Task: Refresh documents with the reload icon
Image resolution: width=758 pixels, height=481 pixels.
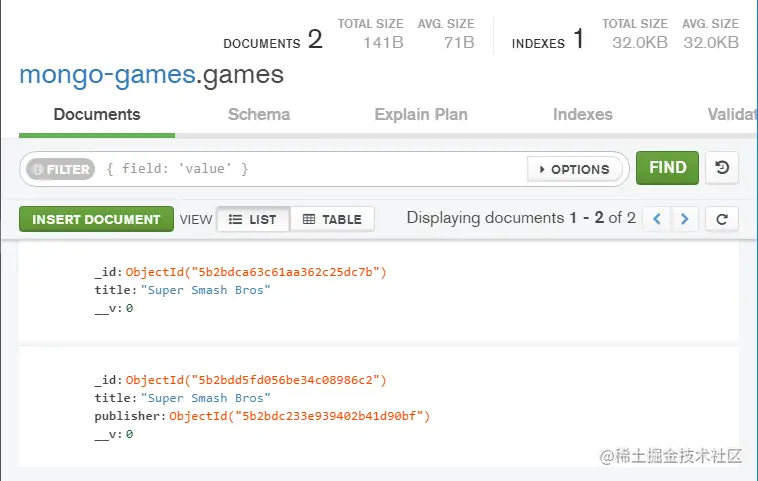Action: [x=722, y=219]
